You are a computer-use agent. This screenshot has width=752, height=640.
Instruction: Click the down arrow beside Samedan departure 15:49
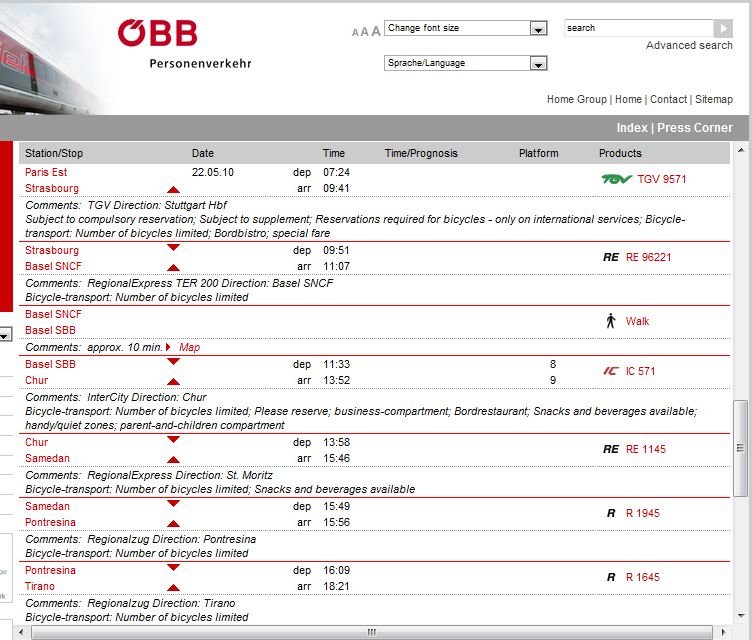[x=173, y=503]
